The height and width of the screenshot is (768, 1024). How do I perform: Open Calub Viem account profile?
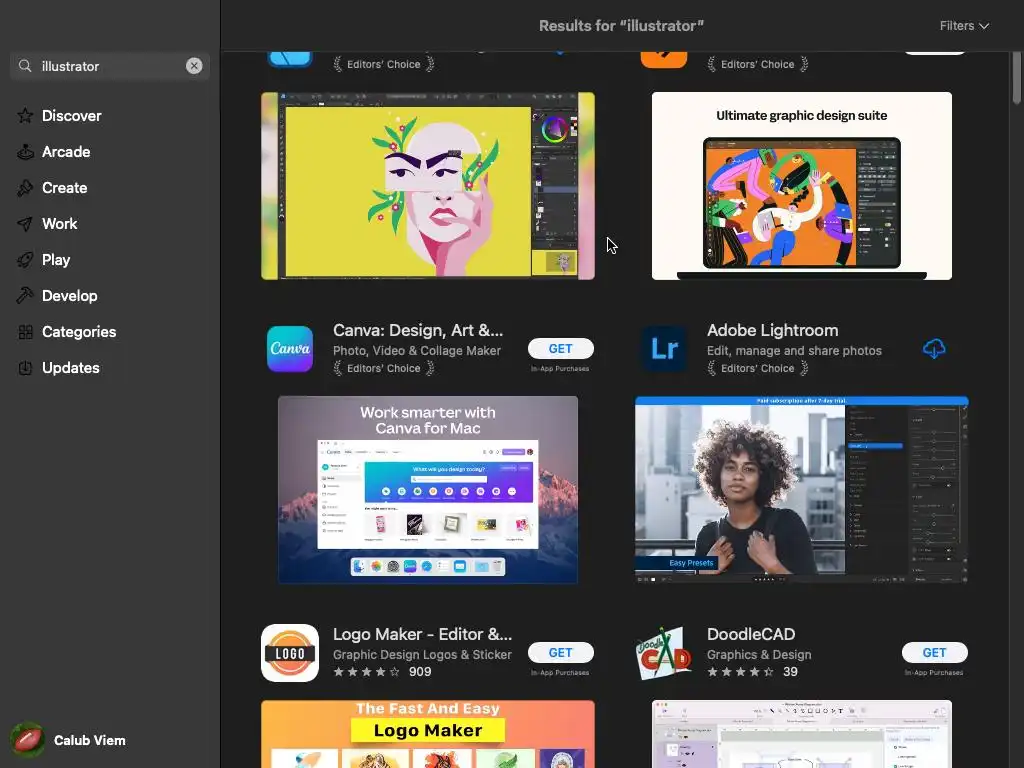point(69,740)
